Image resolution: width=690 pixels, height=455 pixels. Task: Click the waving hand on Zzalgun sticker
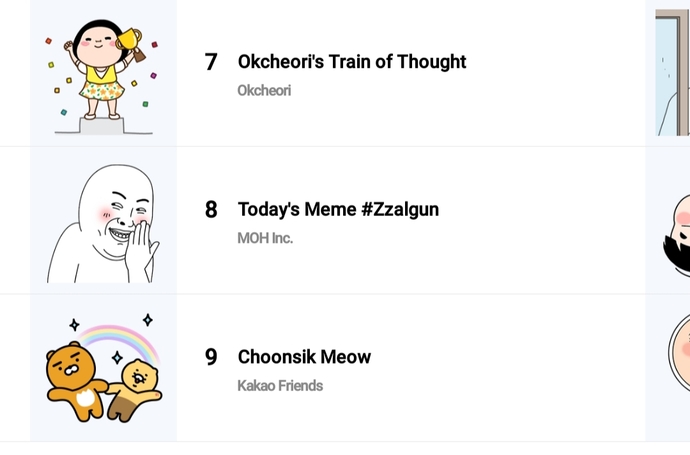[142, 251]
